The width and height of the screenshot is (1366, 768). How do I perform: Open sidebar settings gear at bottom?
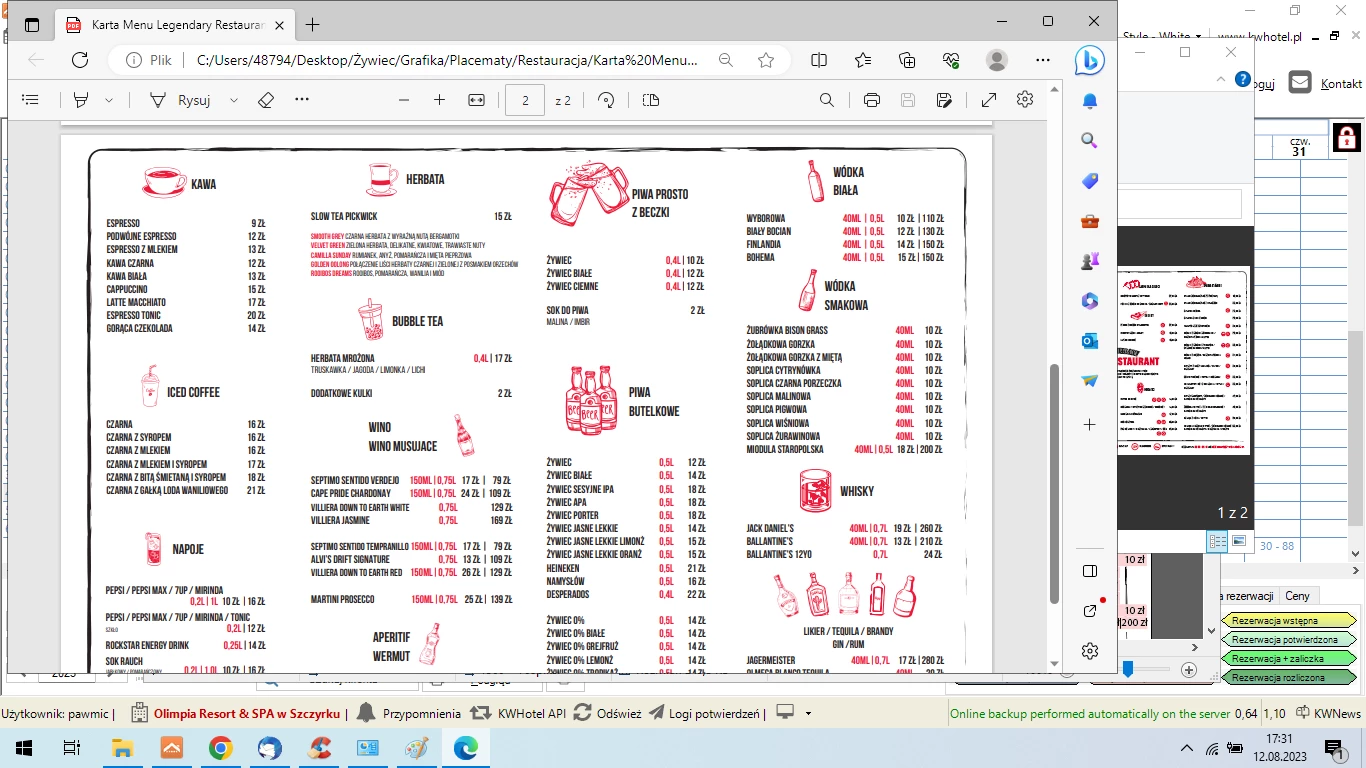(x=1090, y=651)
